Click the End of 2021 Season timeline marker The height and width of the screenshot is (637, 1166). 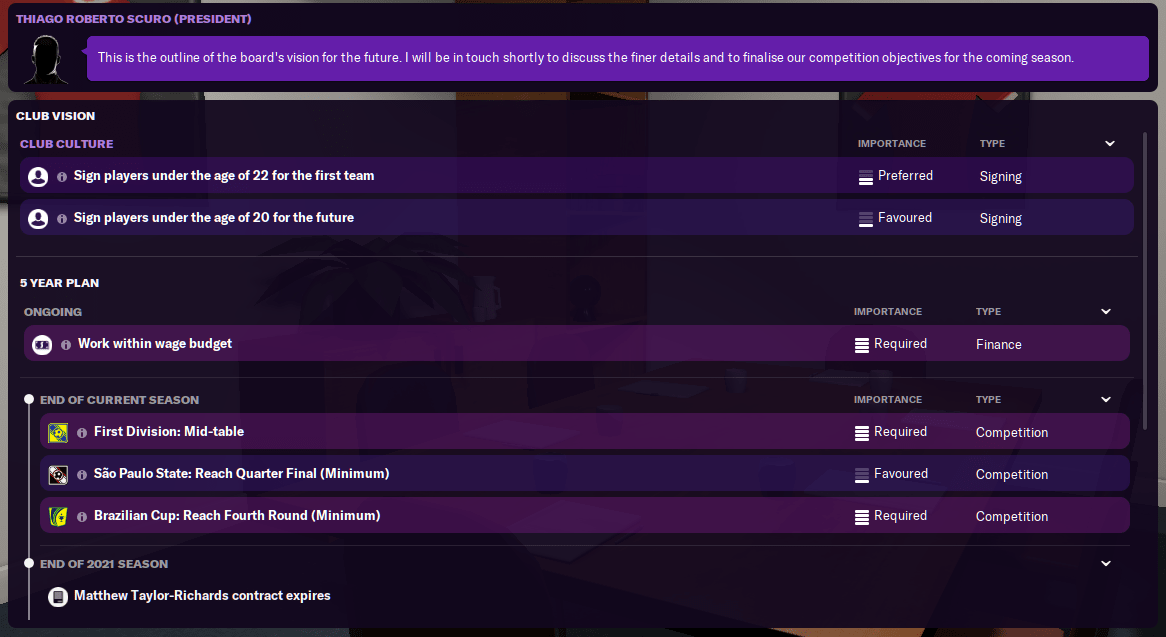29,564
